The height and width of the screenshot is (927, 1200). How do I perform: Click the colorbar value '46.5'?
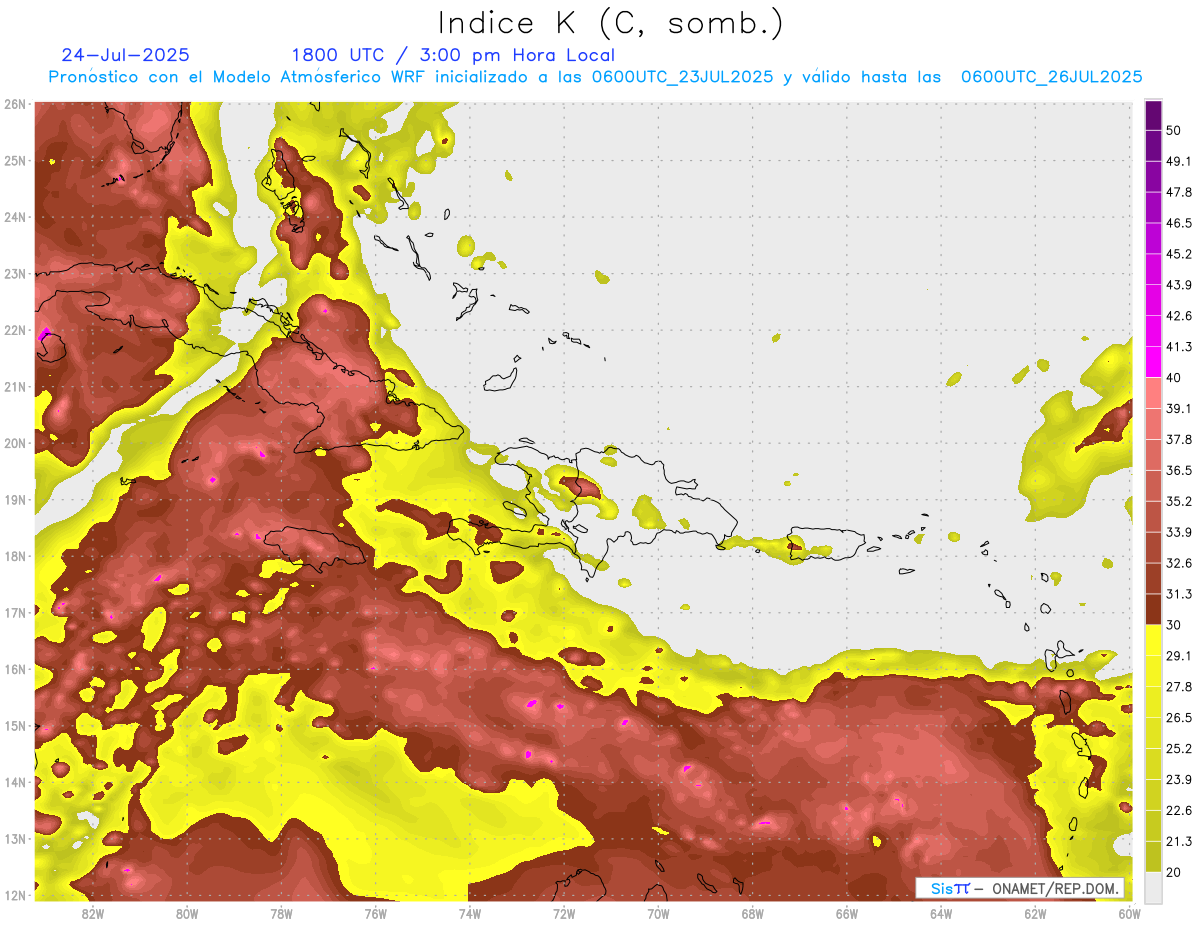[x=1178, y=223]
